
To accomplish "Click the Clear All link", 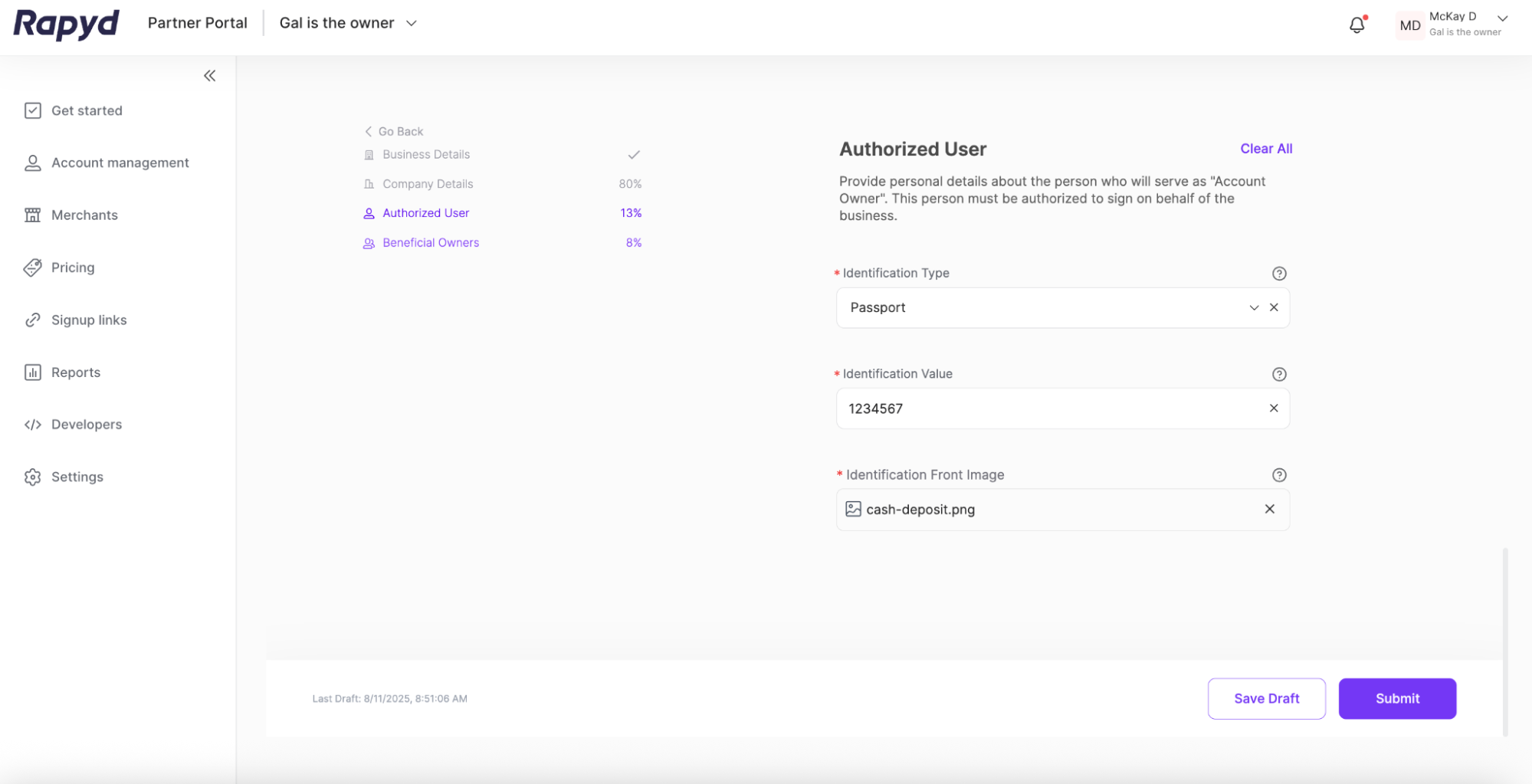I will point(1265,149).
